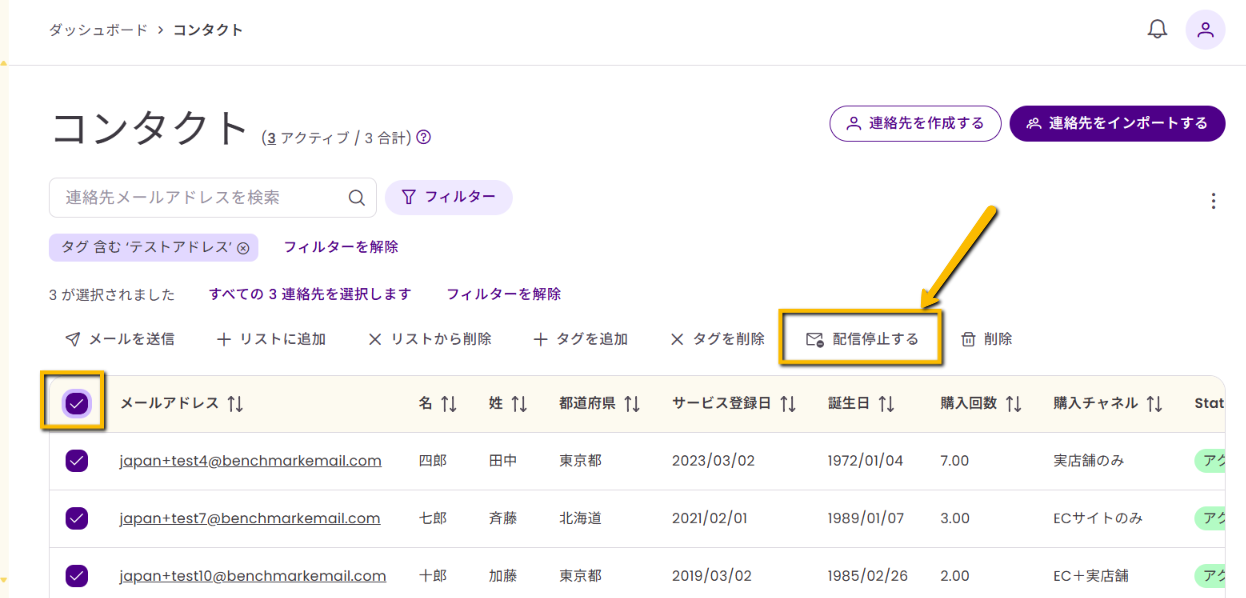This screenshot has height=598, width=1246.
Task: Click すべての 3 連絡先を選択します link
Action: tap(310, 294)
